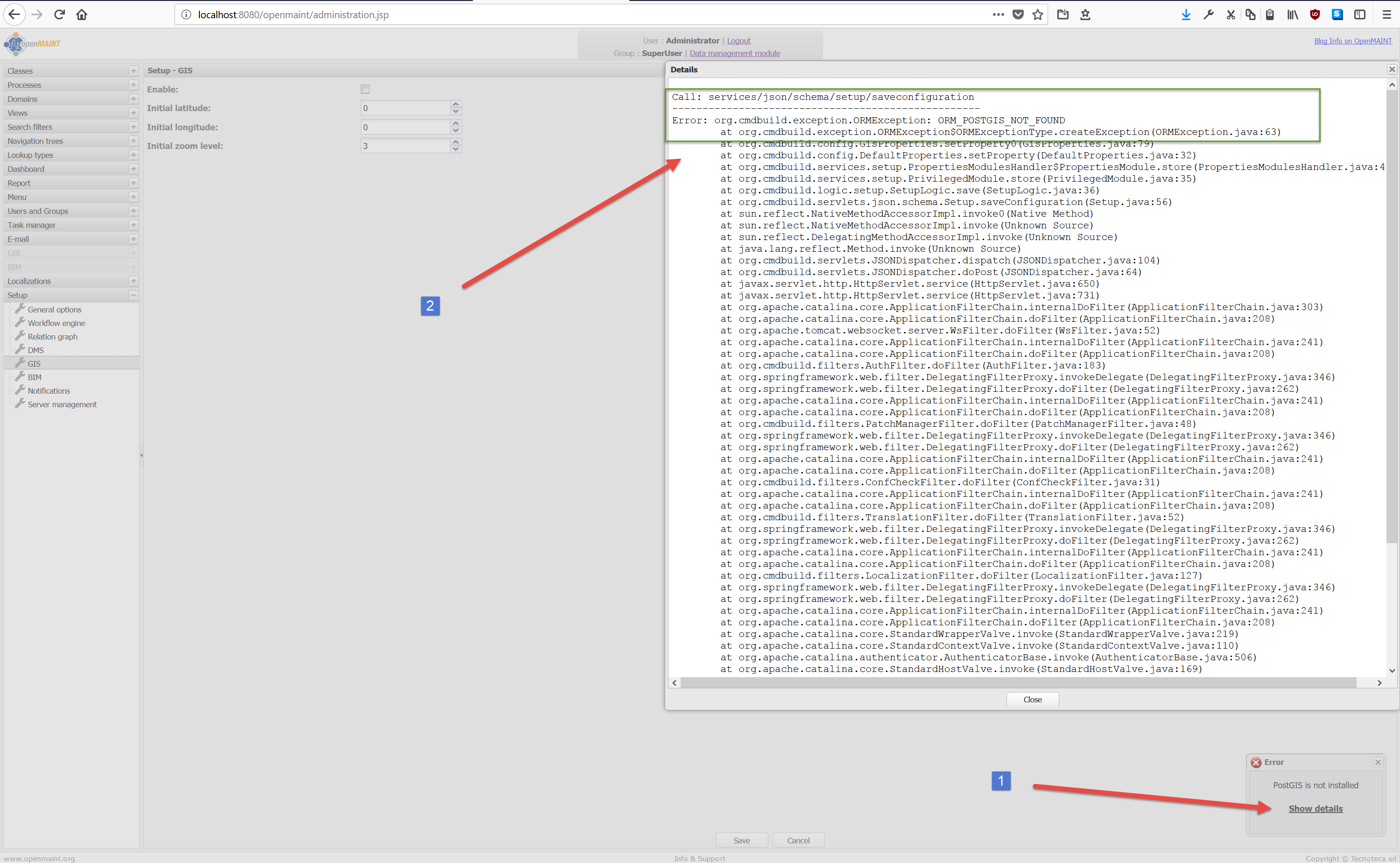Open the DMS setup page
This screenshot has width=1400, height=863.
[x=35, y=350]
